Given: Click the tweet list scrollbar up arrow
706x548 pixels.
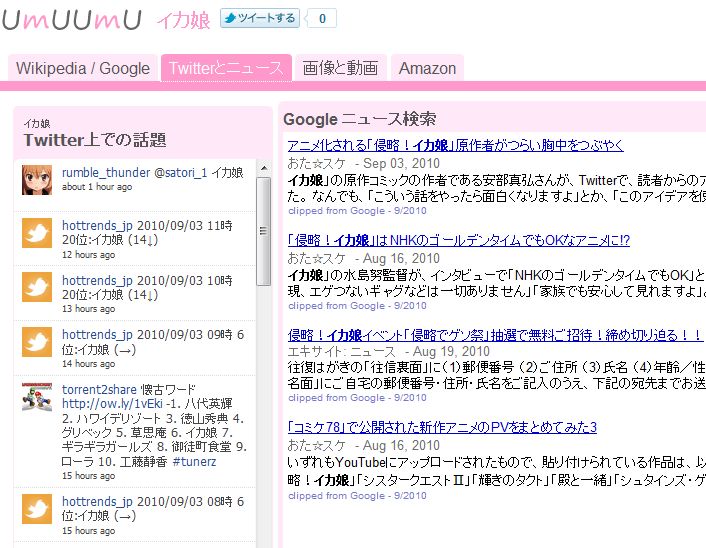Looking at the screenshot, I should (264, 168).
